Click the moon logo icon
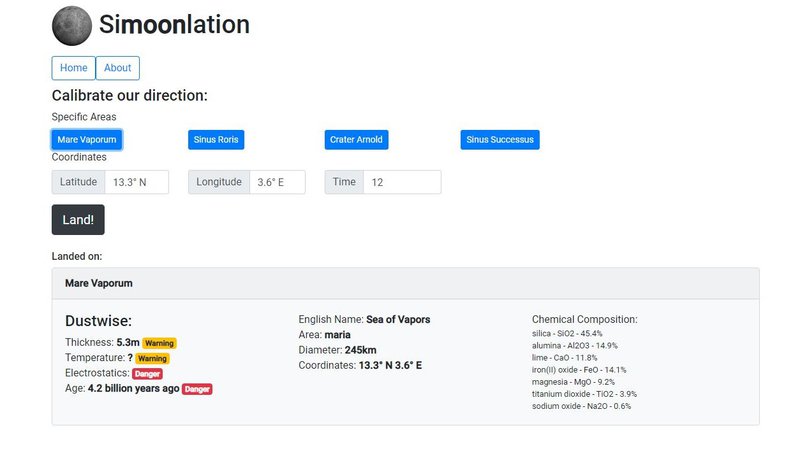The width and height of the screenshot is (800, 449). pos(71,25)
